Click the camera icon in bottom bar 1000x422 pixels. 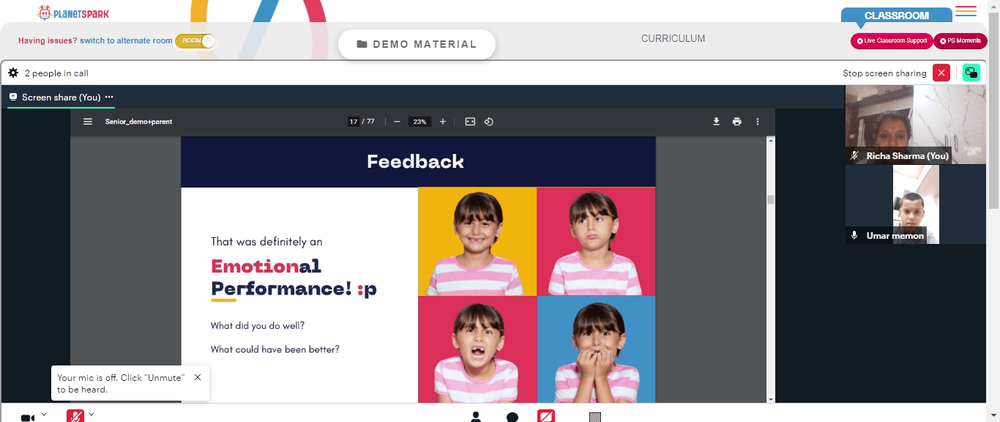(x=27, y=418)
